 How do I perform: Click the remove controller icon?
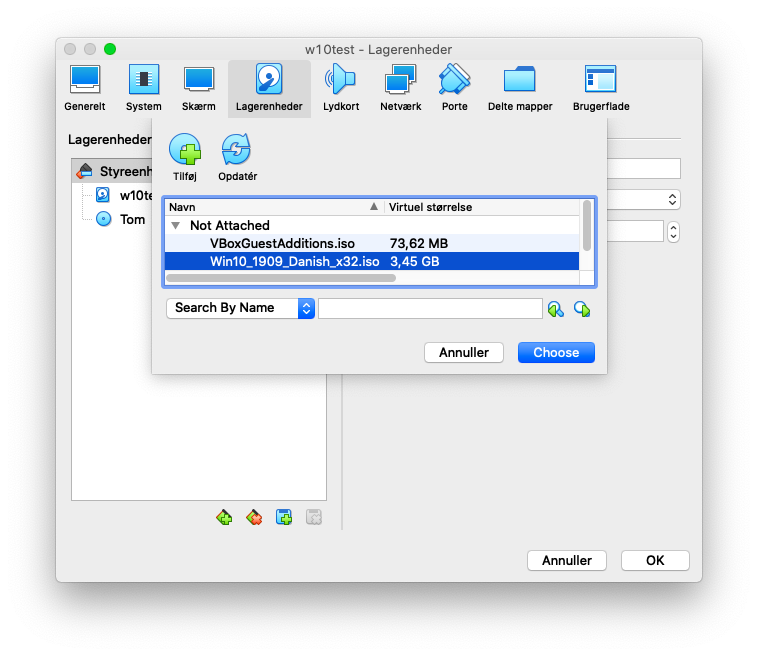click(x=254, y=517)
